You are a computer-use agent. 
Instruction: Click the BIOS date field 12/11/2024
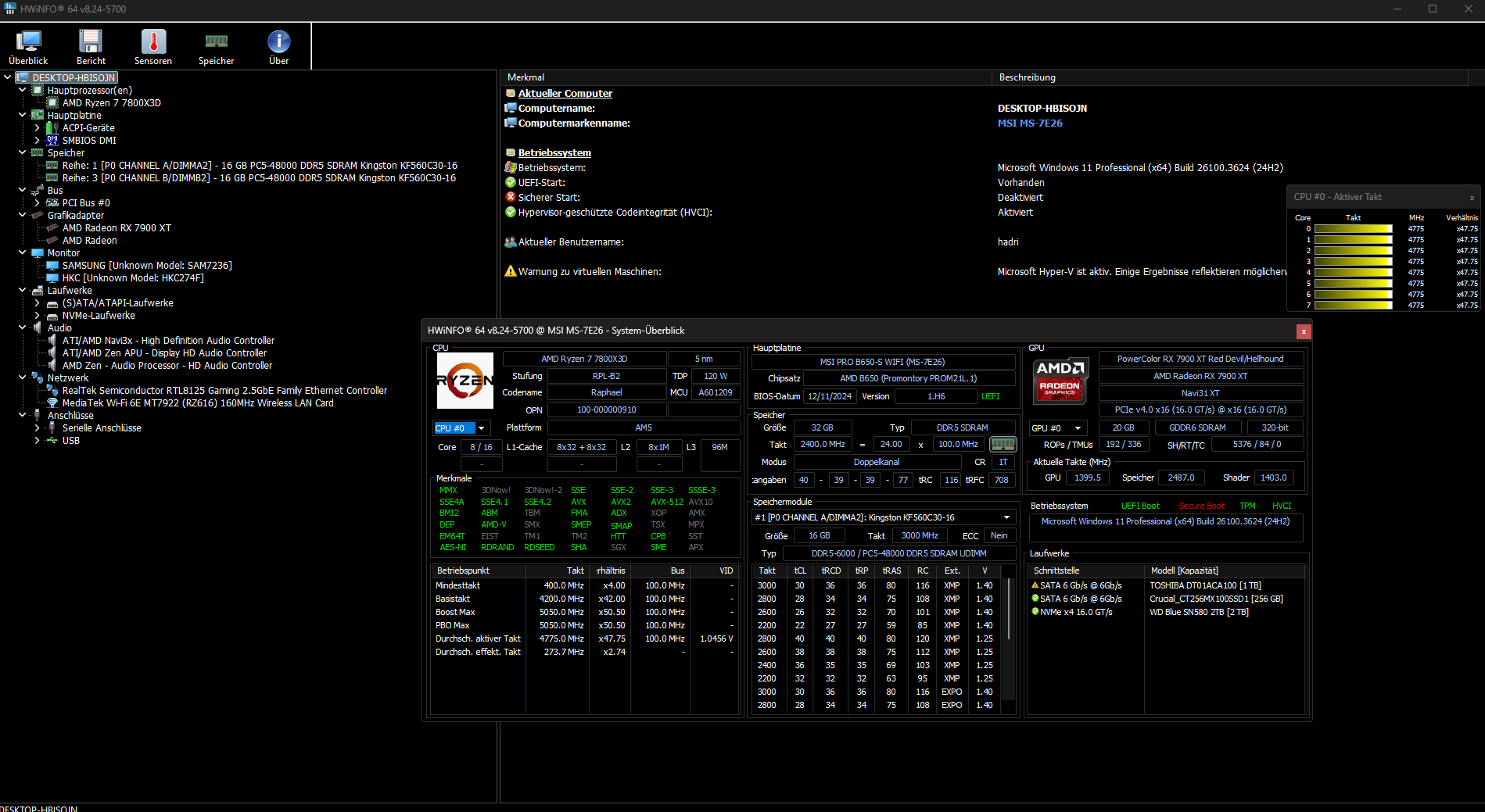coord(829,396)
